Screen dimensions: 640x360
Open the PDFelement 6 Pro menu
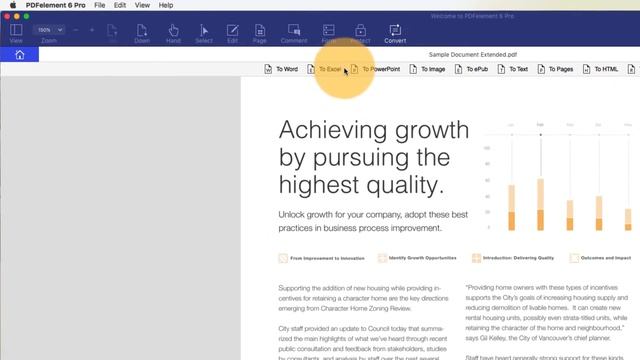56,5
